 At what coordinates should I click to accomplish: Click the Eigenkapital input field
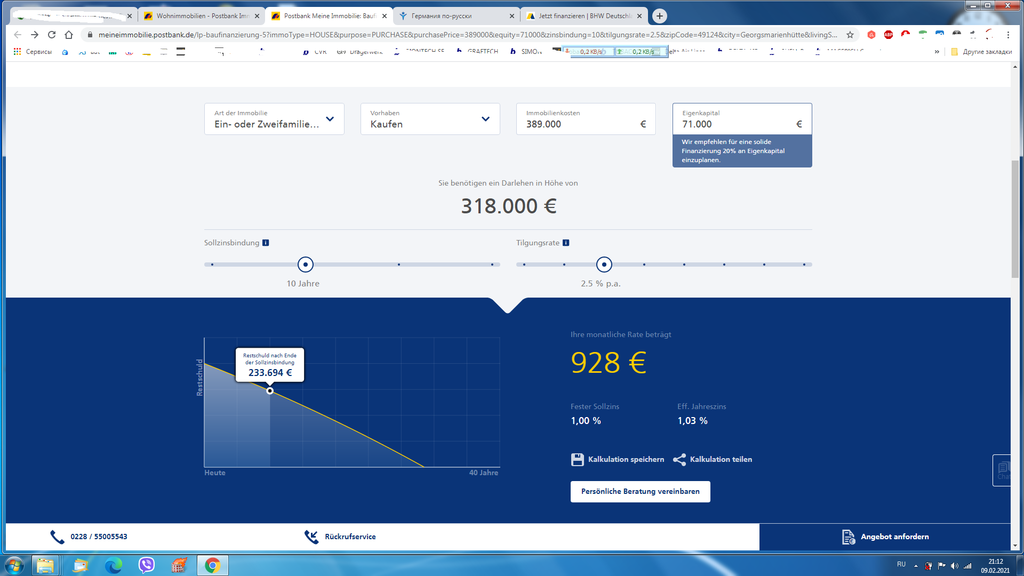pyautogui.click(x=735, y=124)
